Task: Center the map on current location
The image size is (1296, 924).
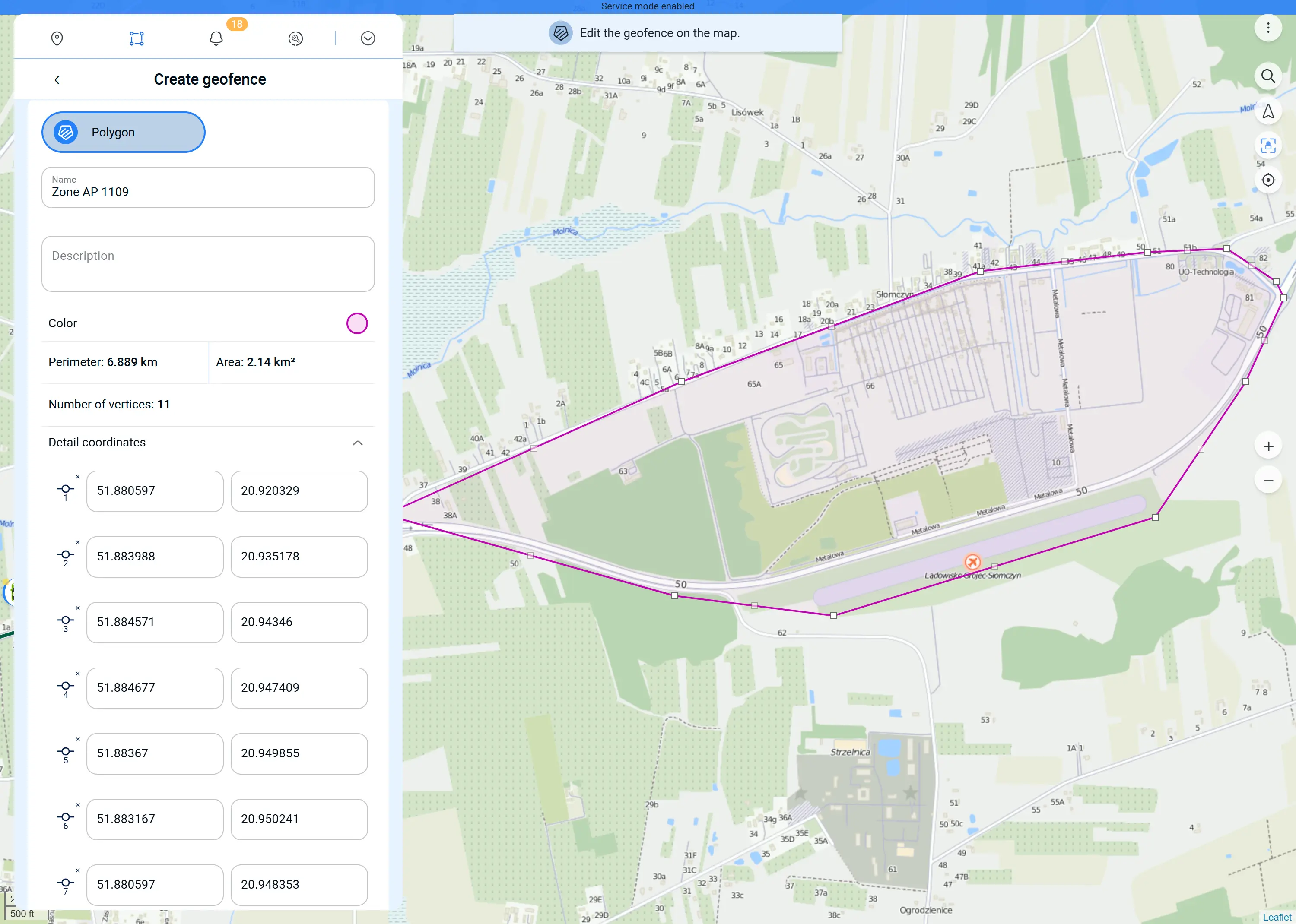Action: [1268, 180]
